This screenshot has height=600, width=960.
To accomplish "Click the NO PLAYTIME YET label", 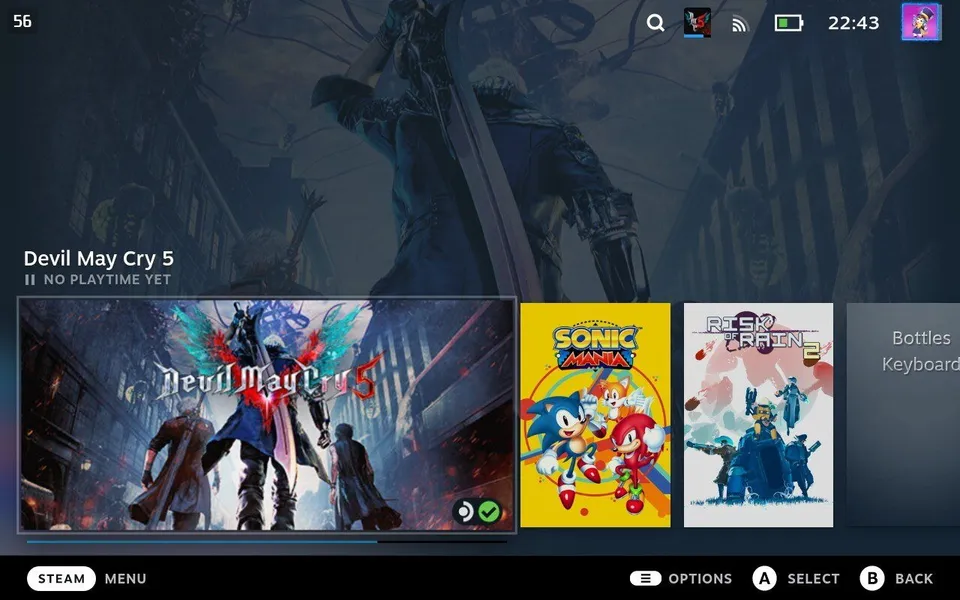I will click(x=107, y=280).
